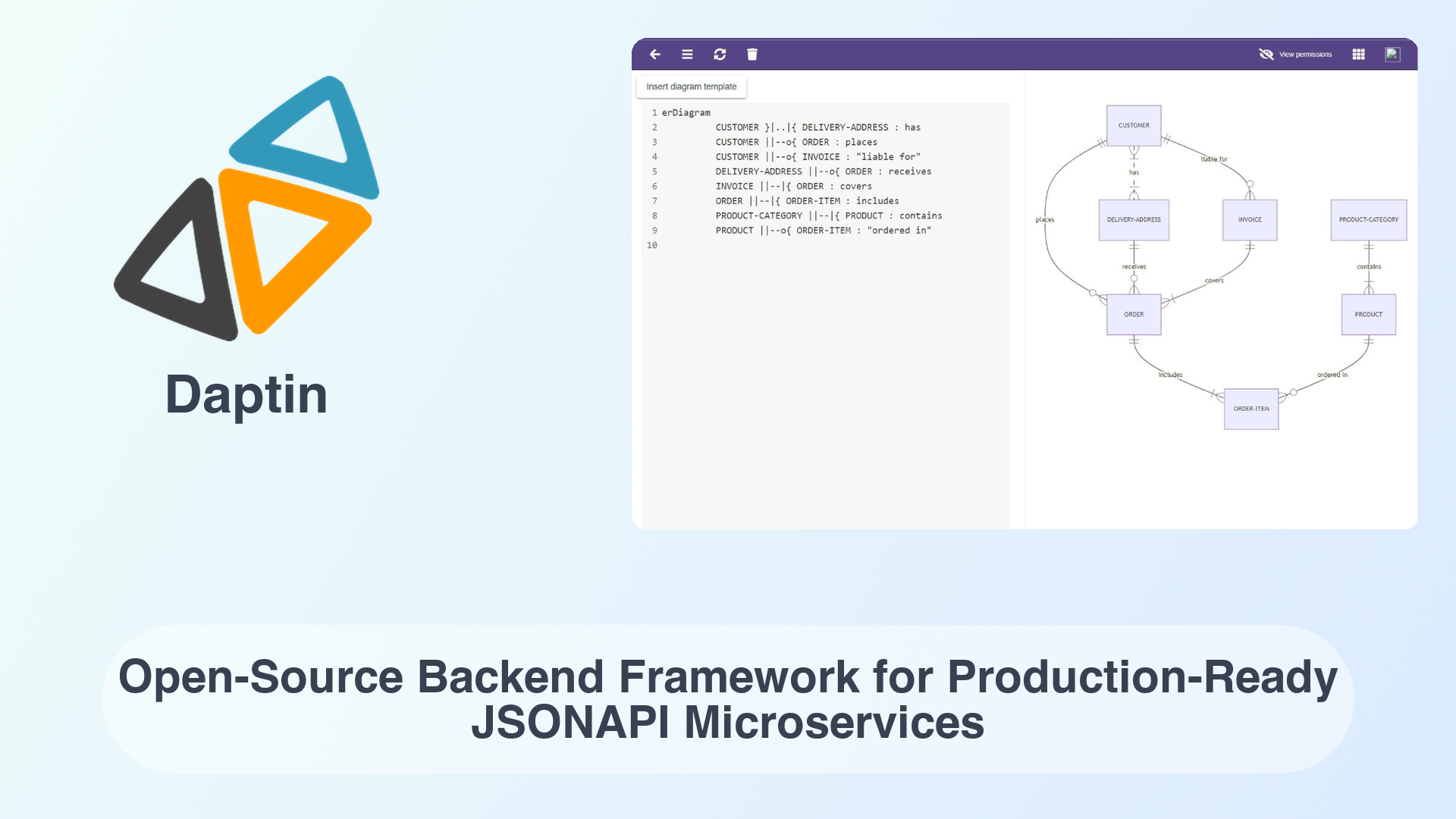Click the code line ending with 'receives'
This screenshot has height=819, width=1456.
[823, 171]
